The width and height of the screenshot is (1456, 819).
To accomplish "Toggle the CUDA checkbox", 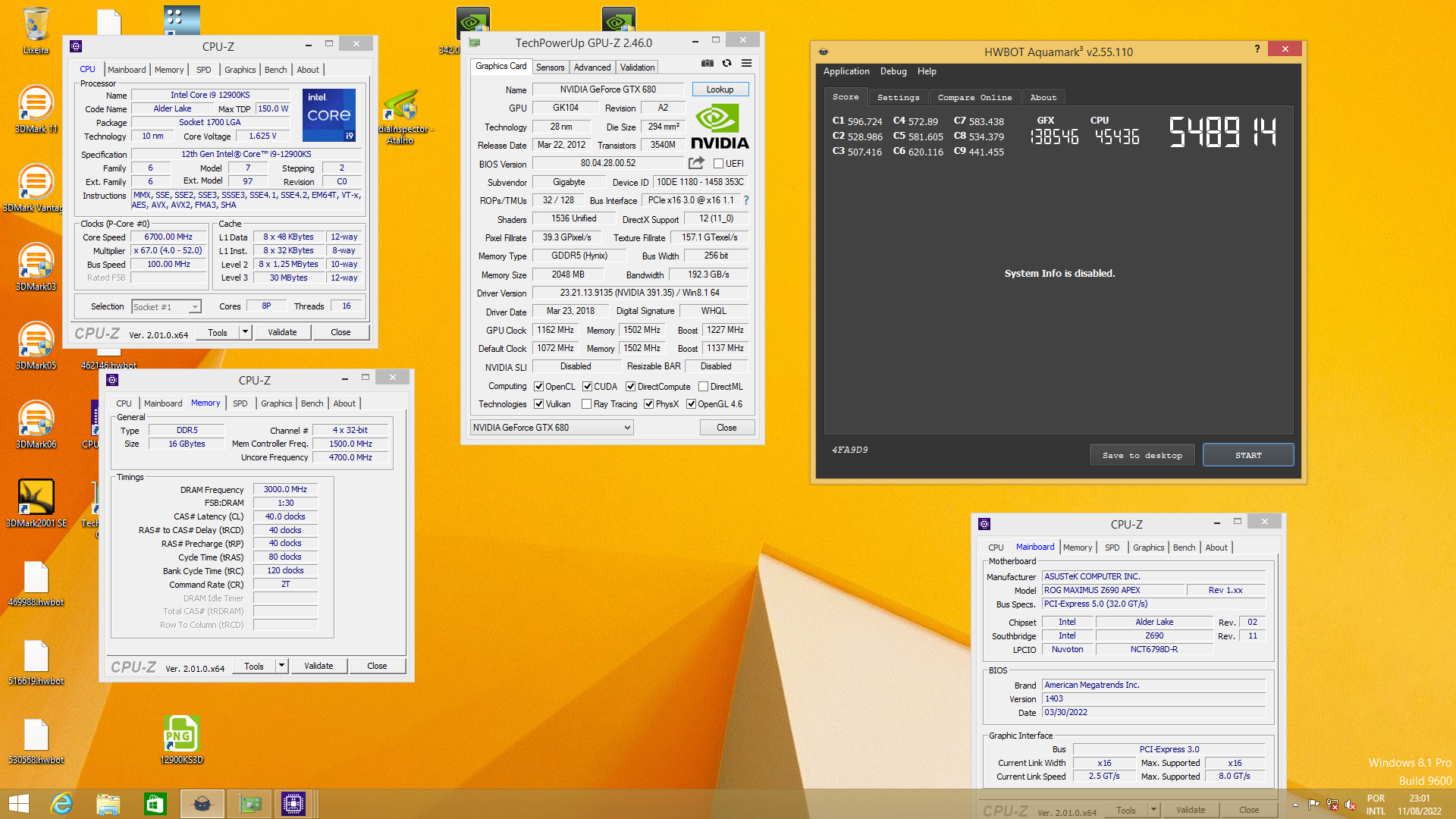I will coord(587,387).
